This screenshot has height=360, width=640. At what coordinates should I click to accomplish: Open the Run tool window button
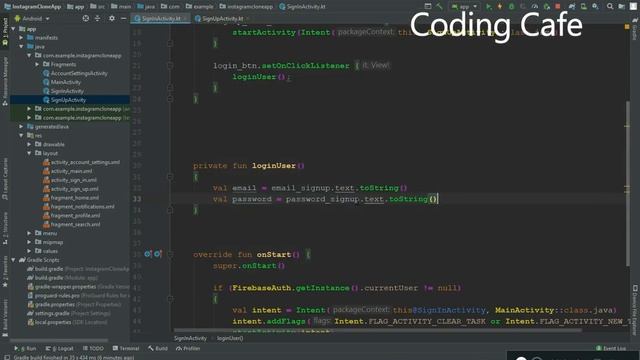tap(25, 349)
